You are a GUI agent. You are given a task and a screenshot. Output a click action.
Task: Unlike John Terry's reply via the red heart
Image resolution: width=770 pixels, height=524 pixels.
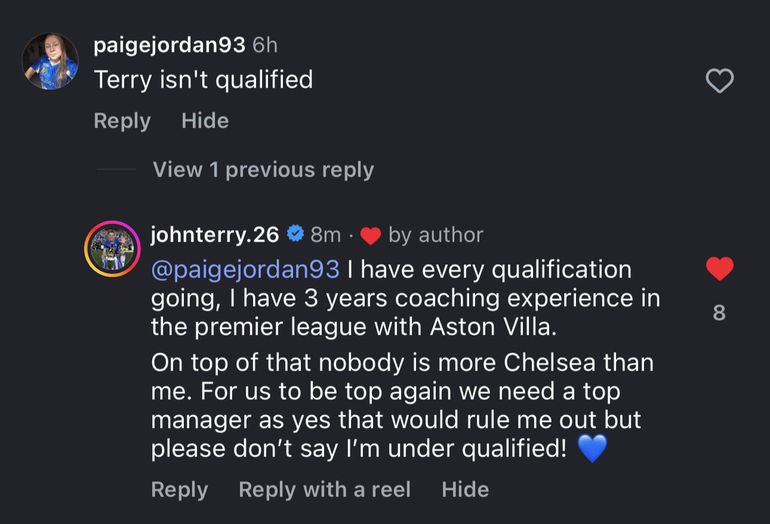click(x=720, y=268)
